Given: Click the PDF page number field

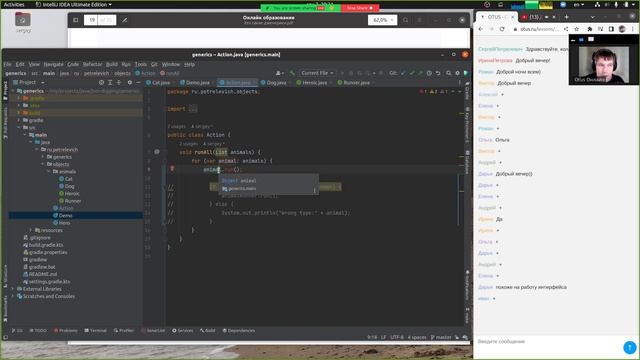Looking at the screenshot, I should point(92,20).
